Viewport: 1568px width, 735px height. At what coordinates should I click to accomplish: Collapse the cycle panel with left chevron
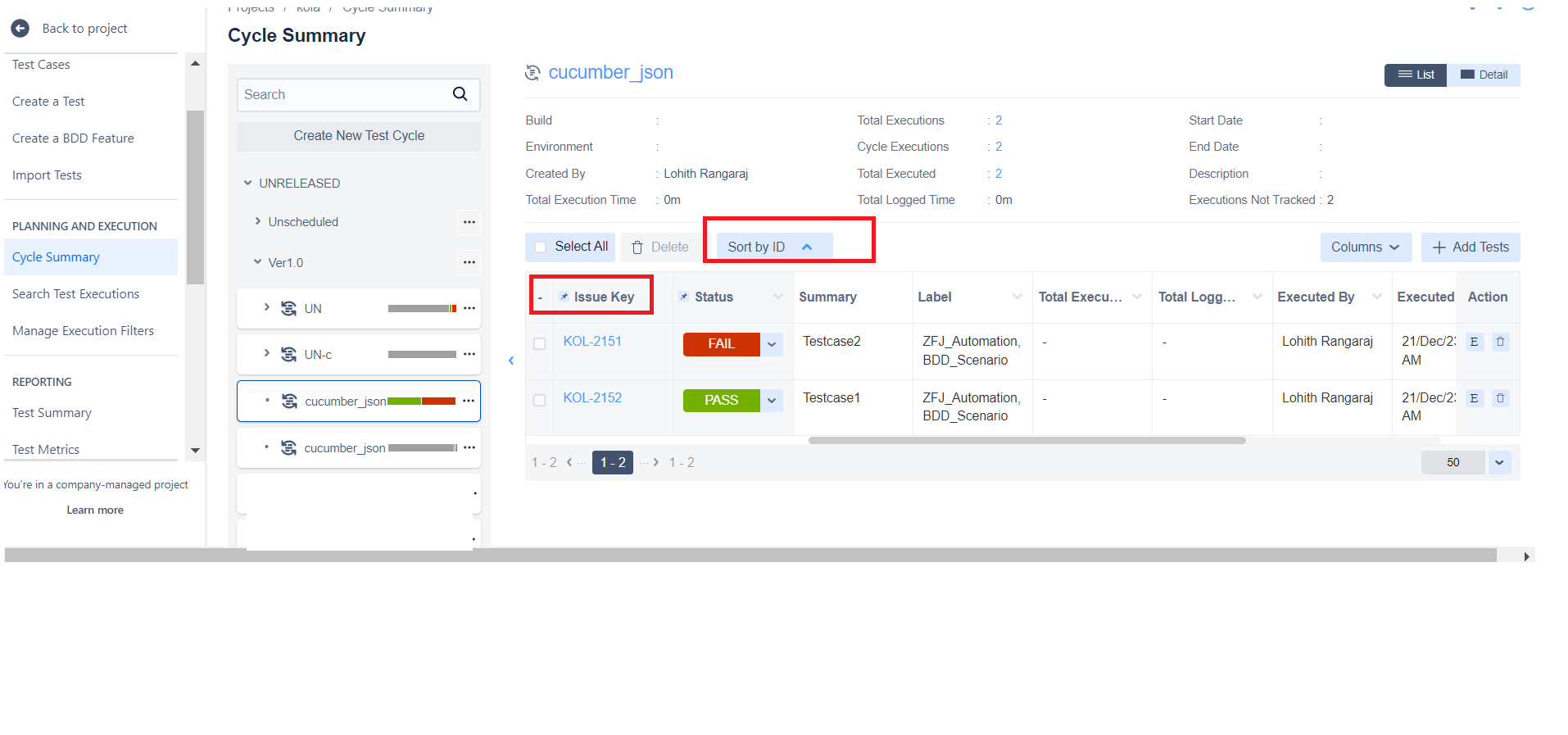tap(511, 361)
